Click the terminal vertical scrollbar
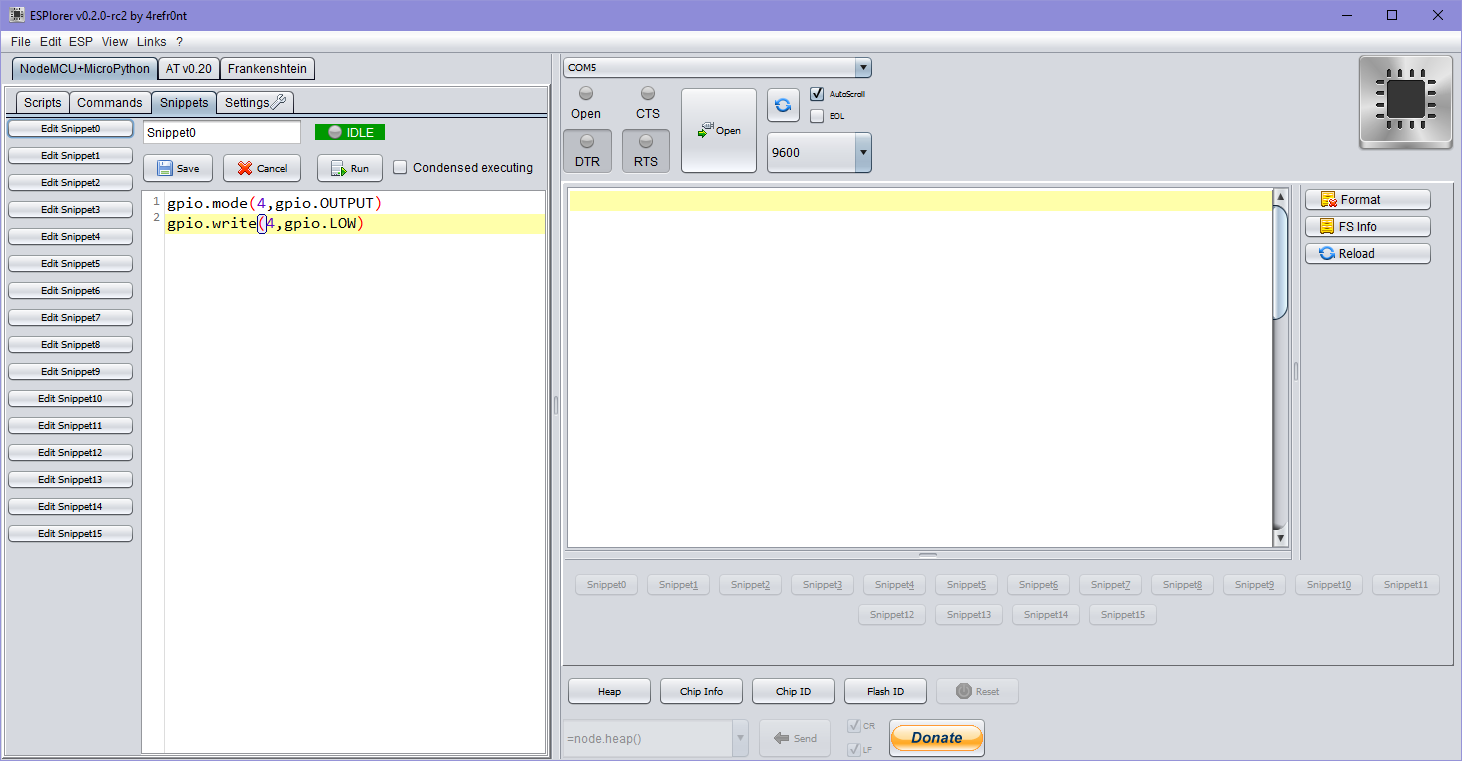Screen dimensions: 1462x761 pyautogui.click(x=1280, y=368)
